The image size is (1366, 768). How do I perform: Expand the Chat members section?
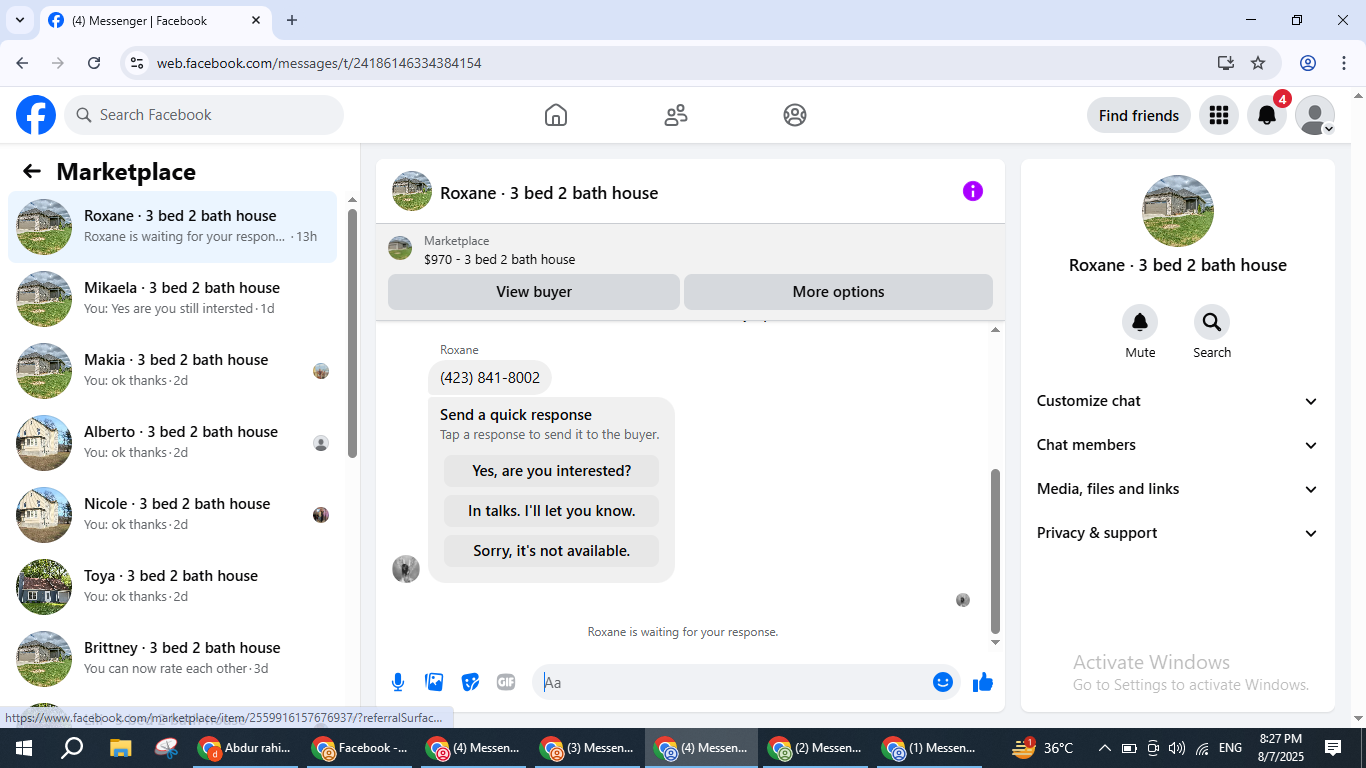click(1178, 445)
